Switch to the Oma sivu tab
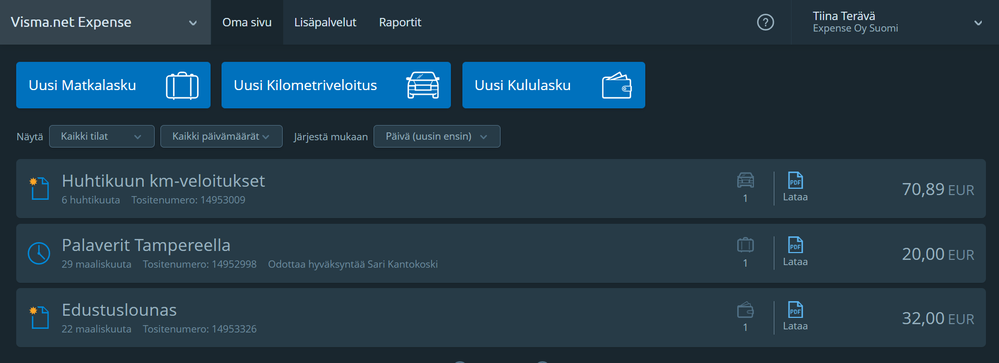This screenshot has height=363, width=999. tap(247, 22)
